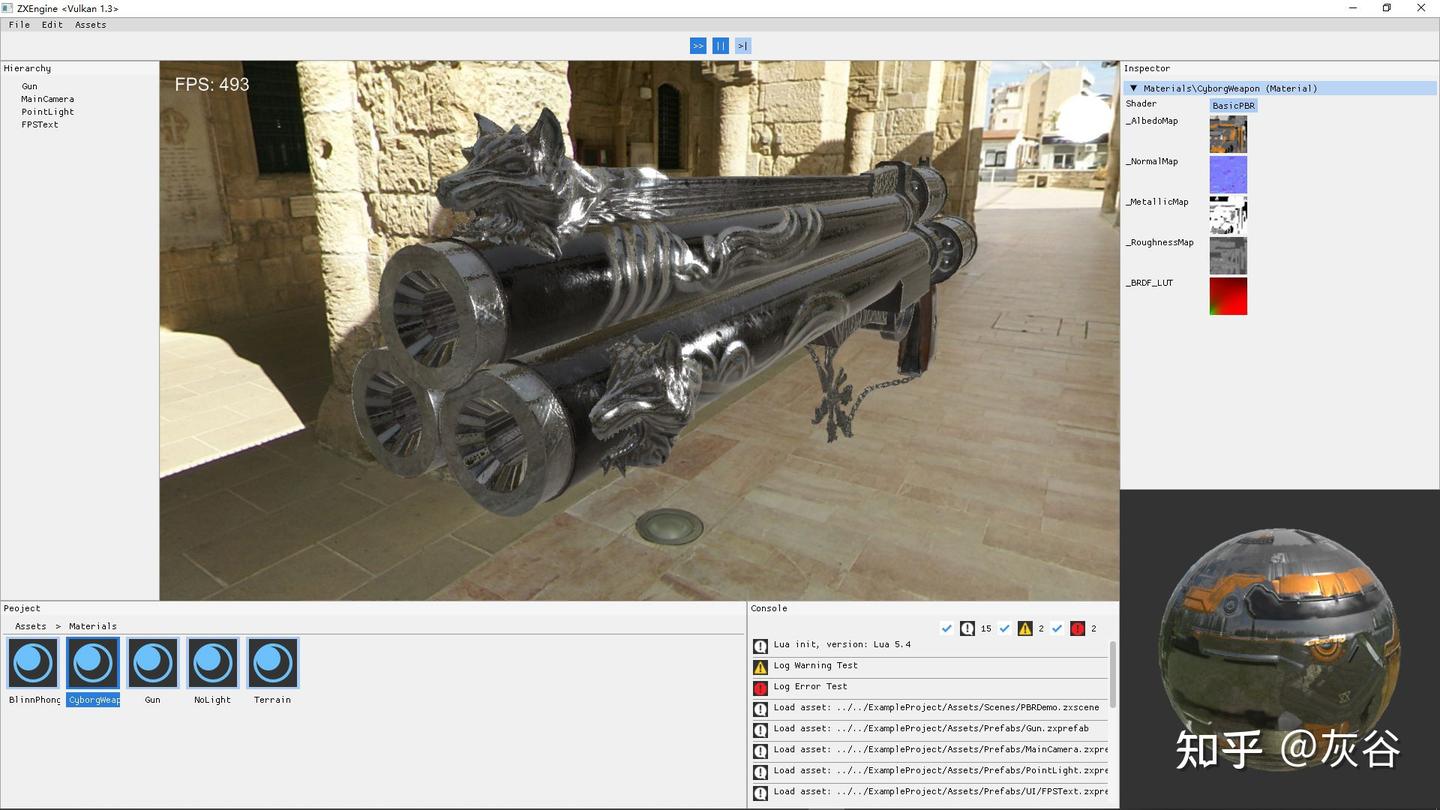The height and width of the screenshot is (810, 1440).
Task: Click the step-frame button in the toolbar
Action: [743, 45]
